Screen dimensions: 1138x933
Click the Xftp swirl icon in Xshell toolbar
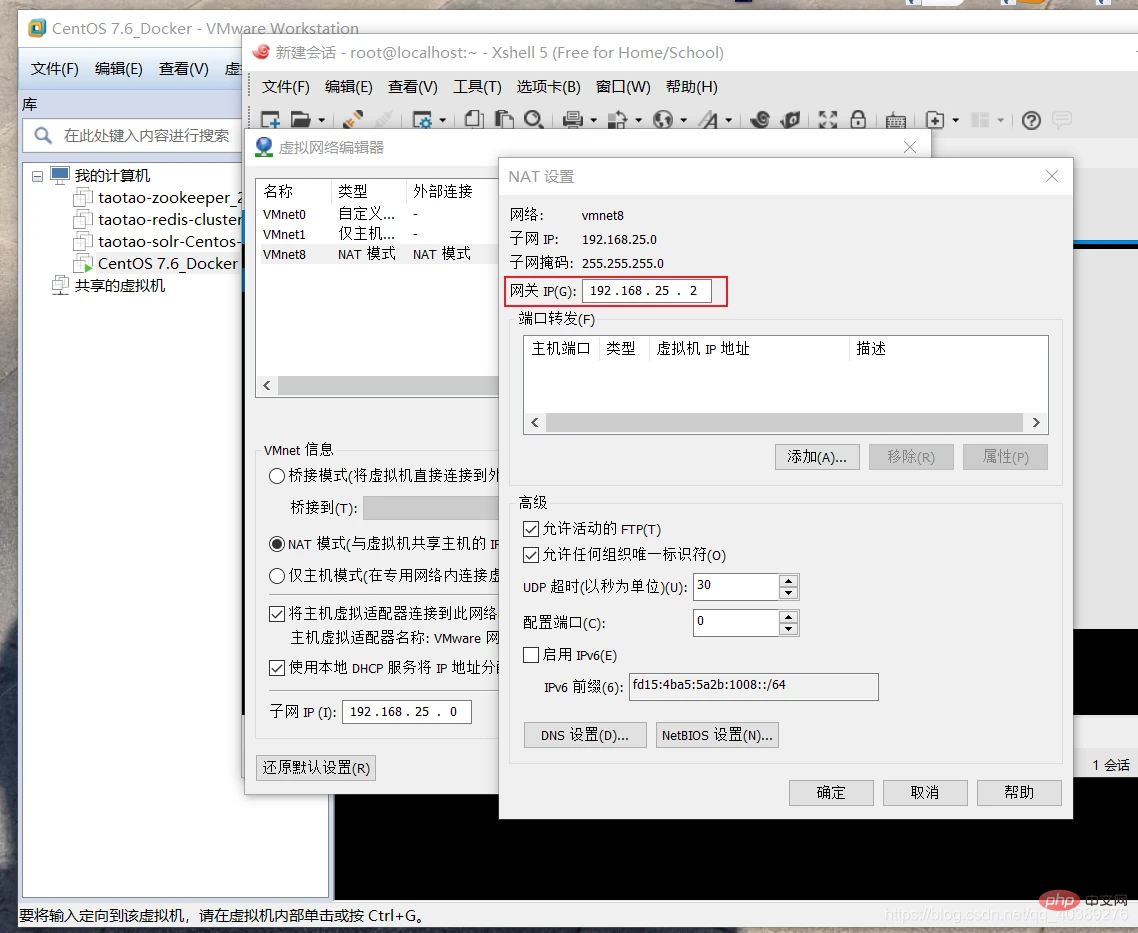[x=760, y=120]
